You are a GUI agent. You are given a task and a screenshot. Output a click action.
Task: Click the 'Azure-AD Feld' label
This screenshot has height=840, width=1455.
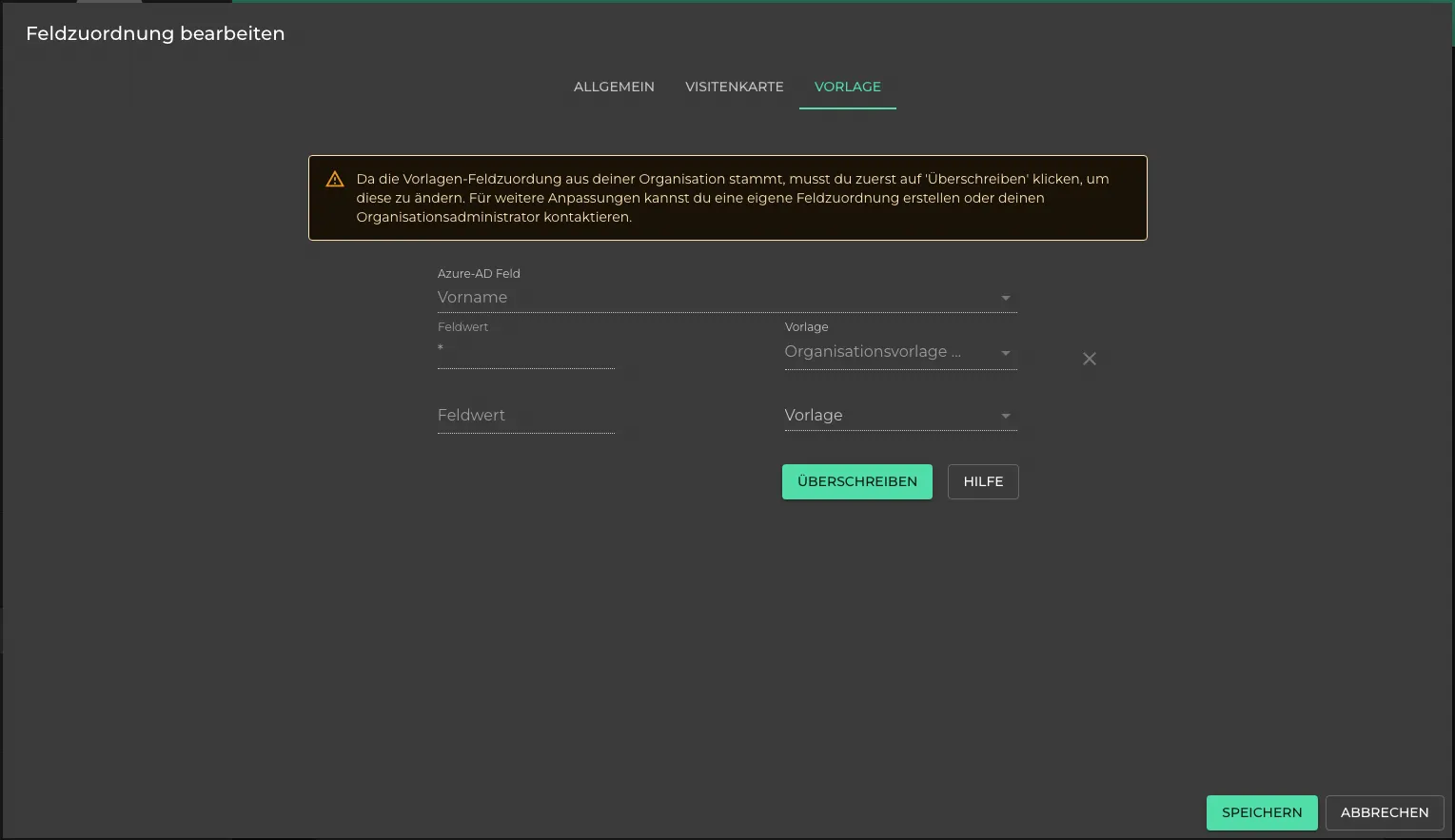479,273
